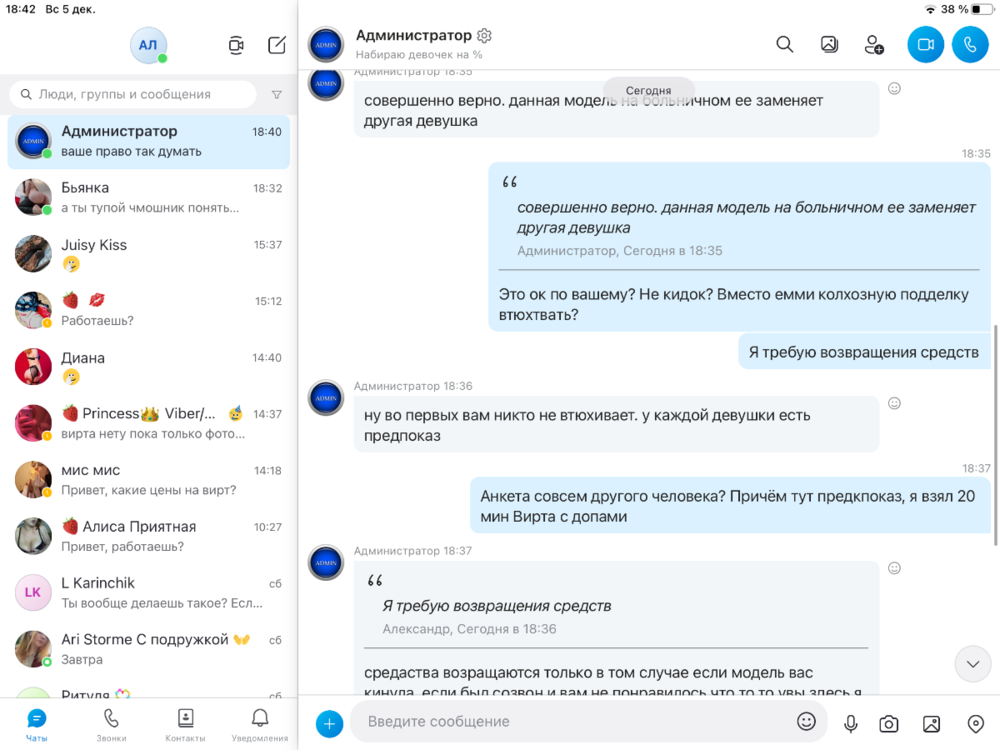Image resolution: width=1000 pixels, height=750 pixels.
Task: Open the plus attachment menu
Action: click(329, 723)
